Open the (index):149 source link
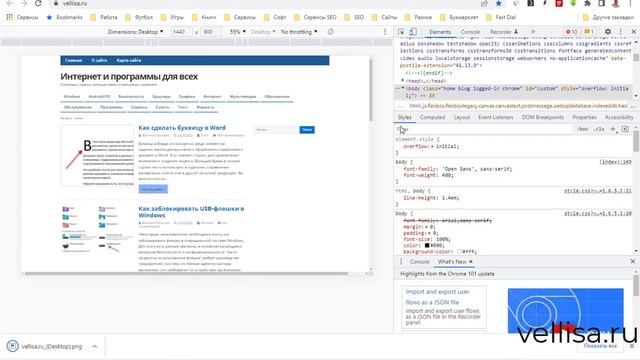The height and width of the screenshot is (360, 640). (615, 162)
